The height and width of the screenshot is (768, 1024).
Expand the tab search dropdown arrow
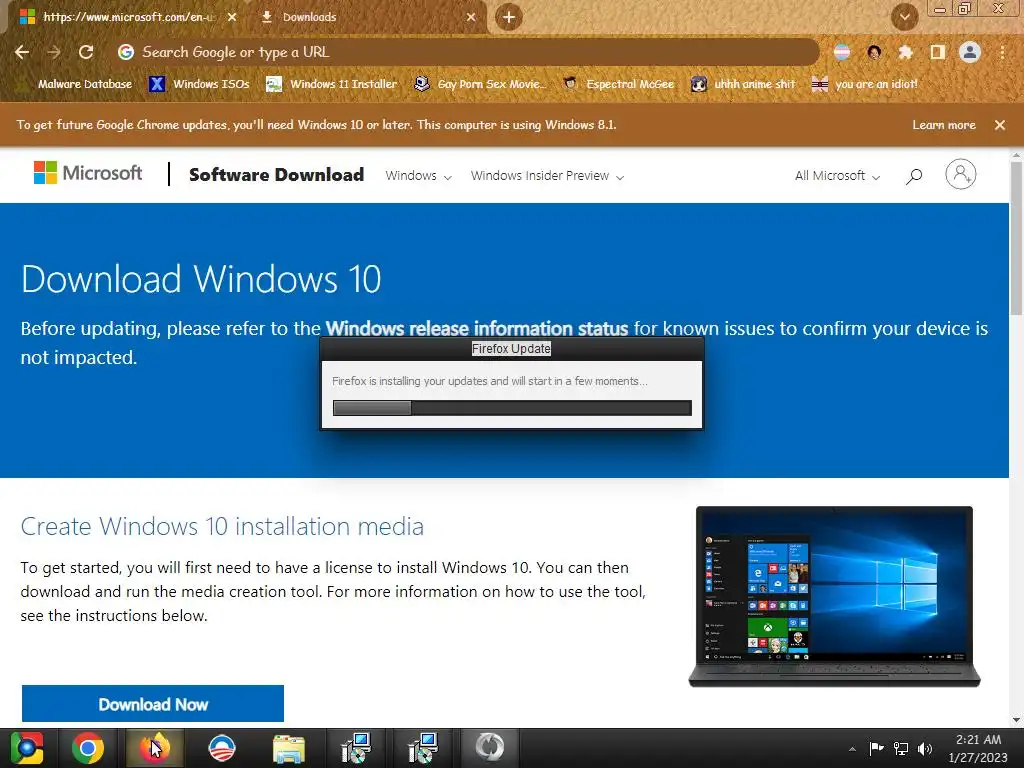(x=904, y=17)
